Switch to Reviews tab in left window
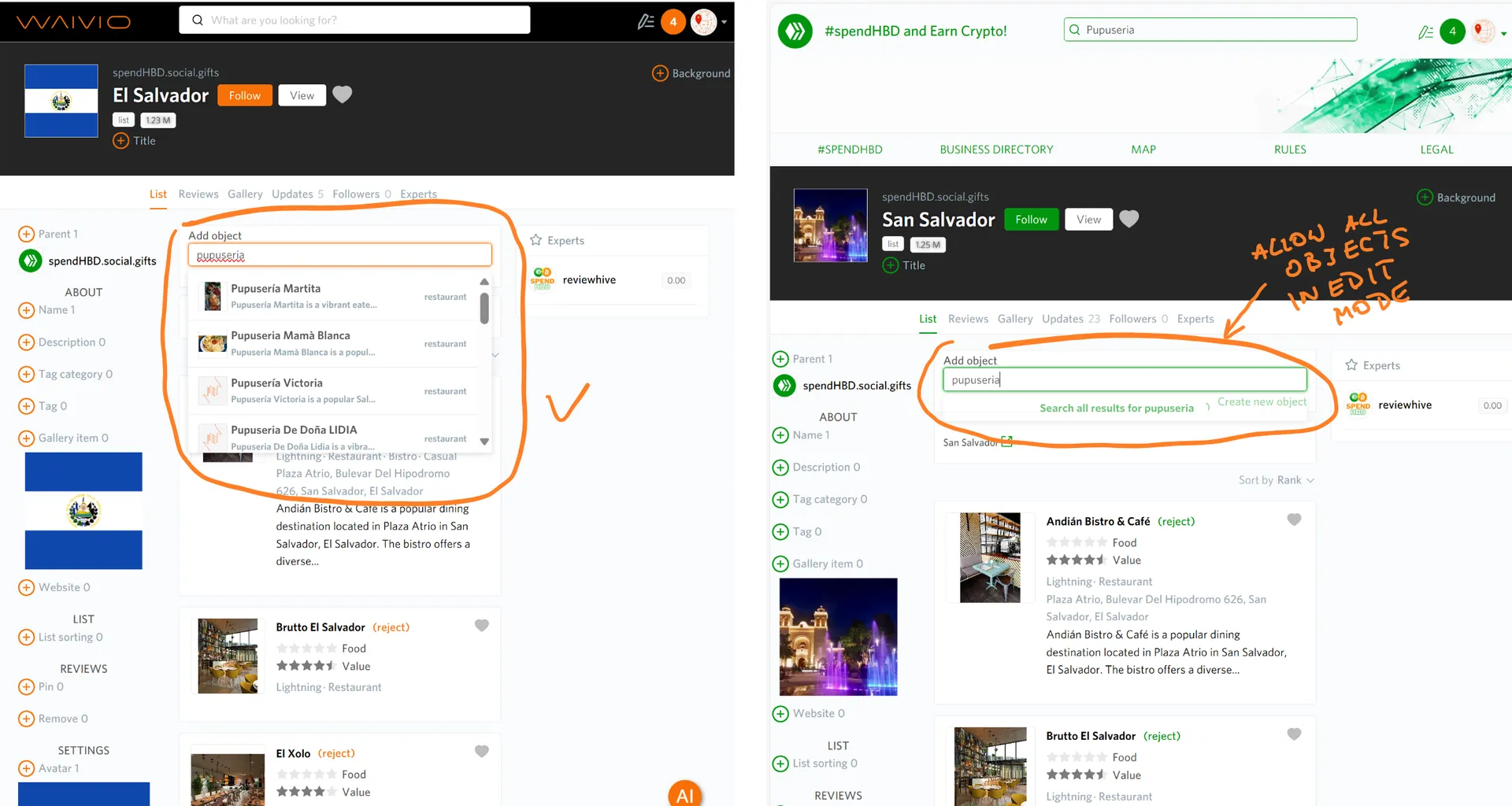Viewport: 1512px width, 806px height. 198,194
